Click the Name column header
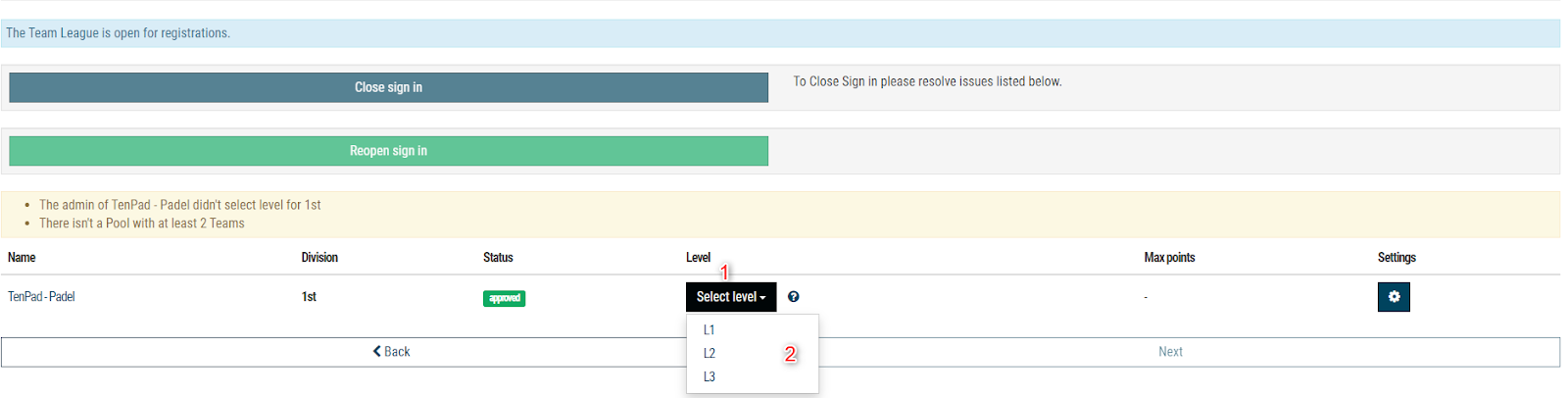Viewport: 1568px width, 398px height. [x=22, y=258]
